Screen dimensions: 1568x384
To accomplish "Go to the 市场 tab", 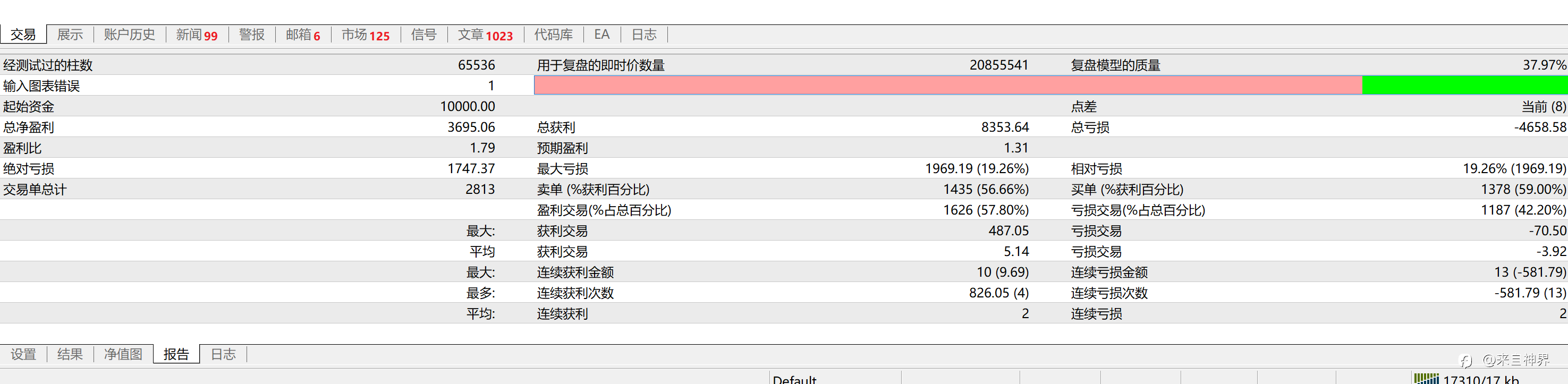I will pos(365,35).
